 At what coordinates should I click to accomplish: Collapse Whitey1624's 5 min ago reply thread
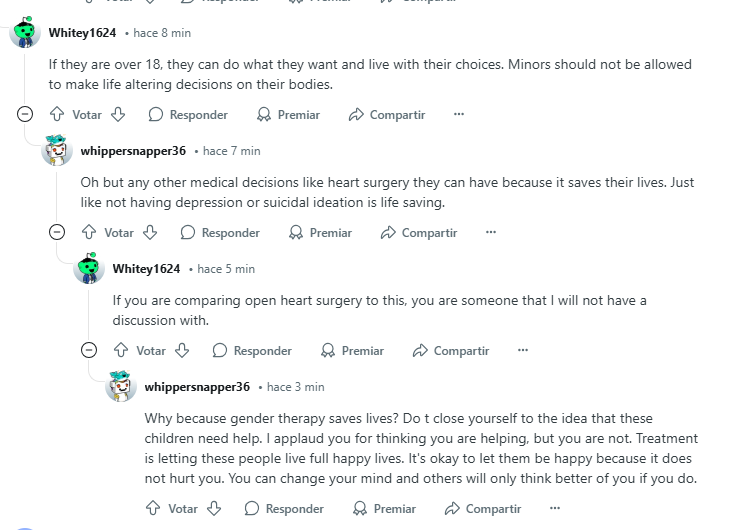pyautogui.click(x=89, y=350)
